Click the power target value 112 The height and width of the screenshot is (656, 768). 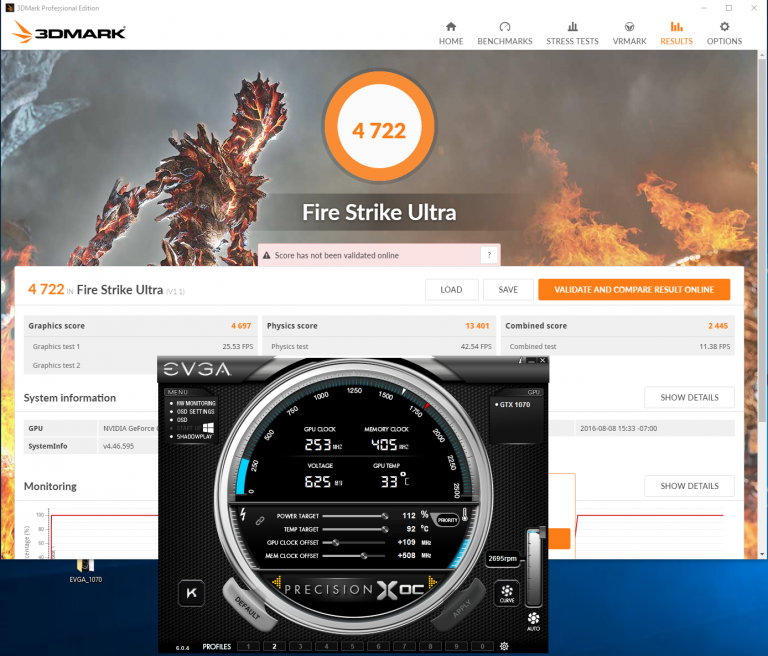click(x=408, y=515)
